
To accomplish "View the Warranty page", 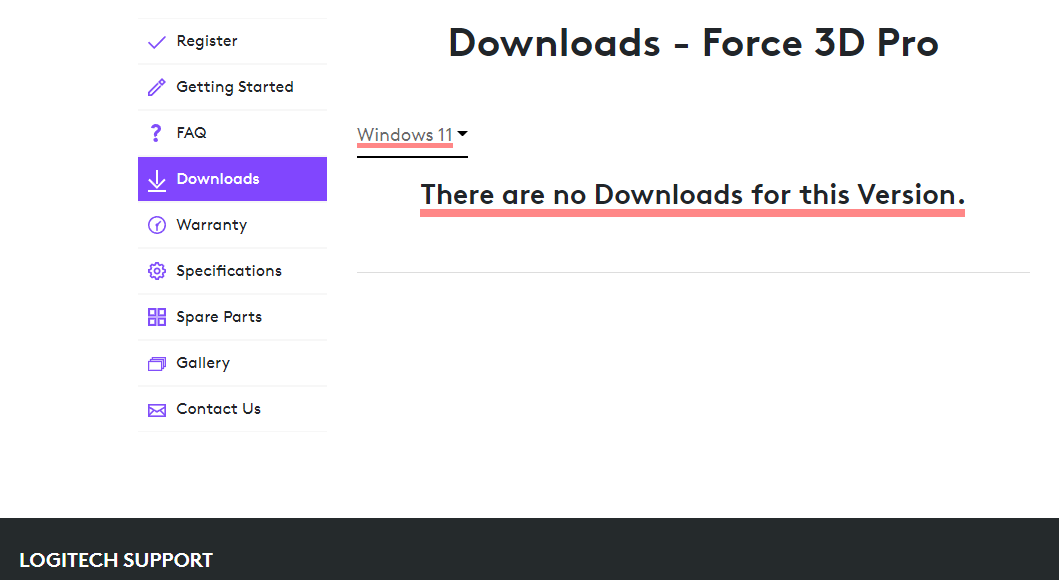I will [232, 225].
